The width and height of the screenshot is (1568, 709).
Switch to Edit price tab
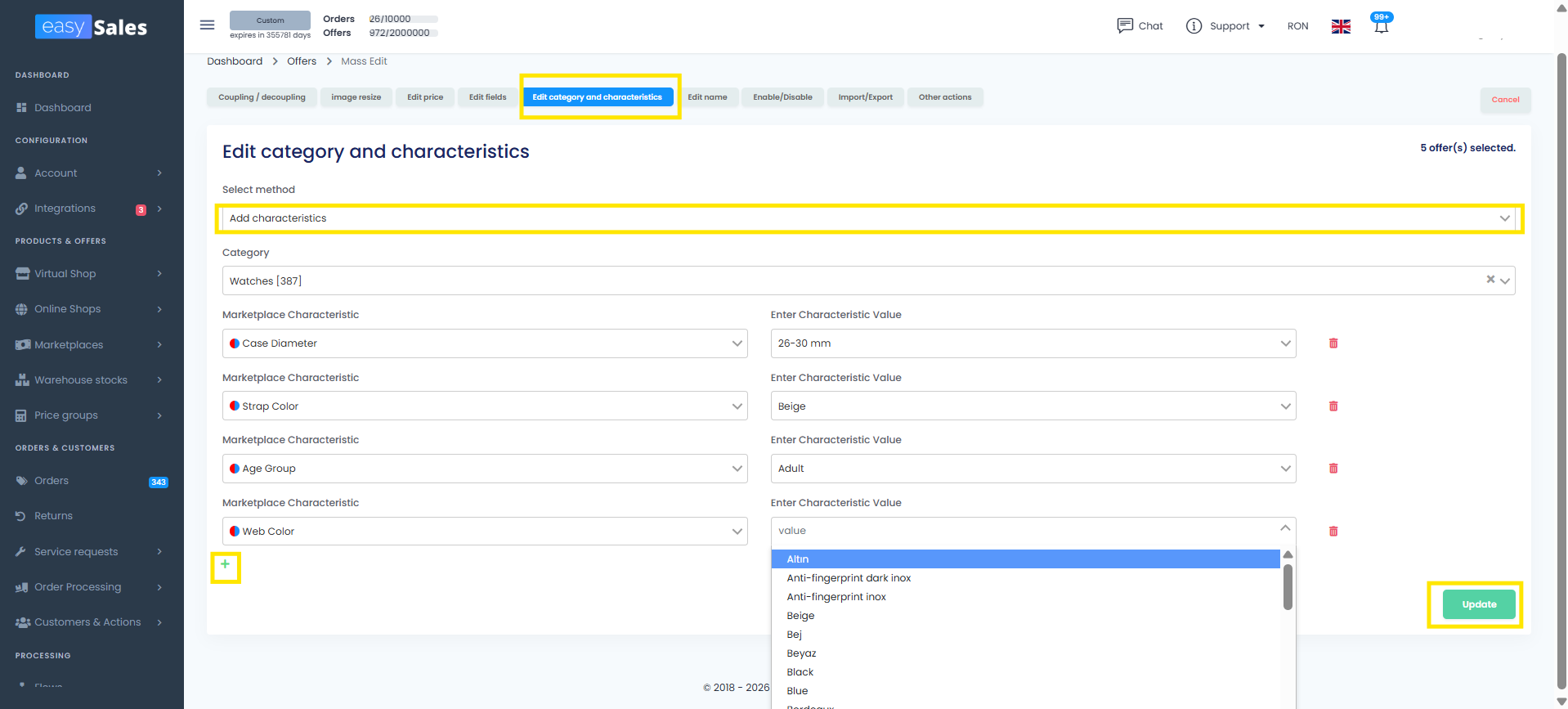(425, 97)
